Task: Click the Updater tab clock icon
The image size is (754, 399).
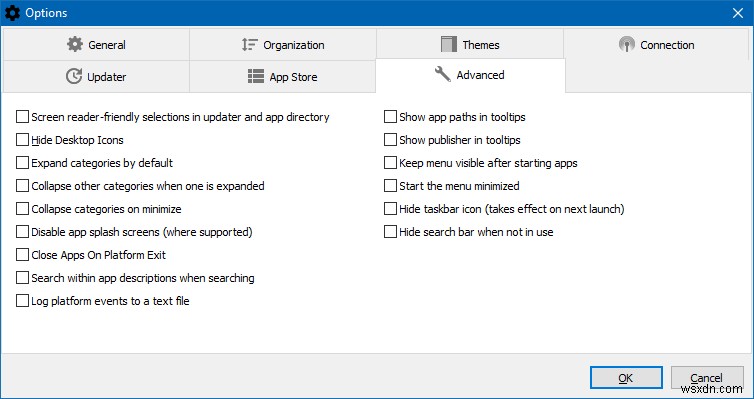Action: click(74, 76)
